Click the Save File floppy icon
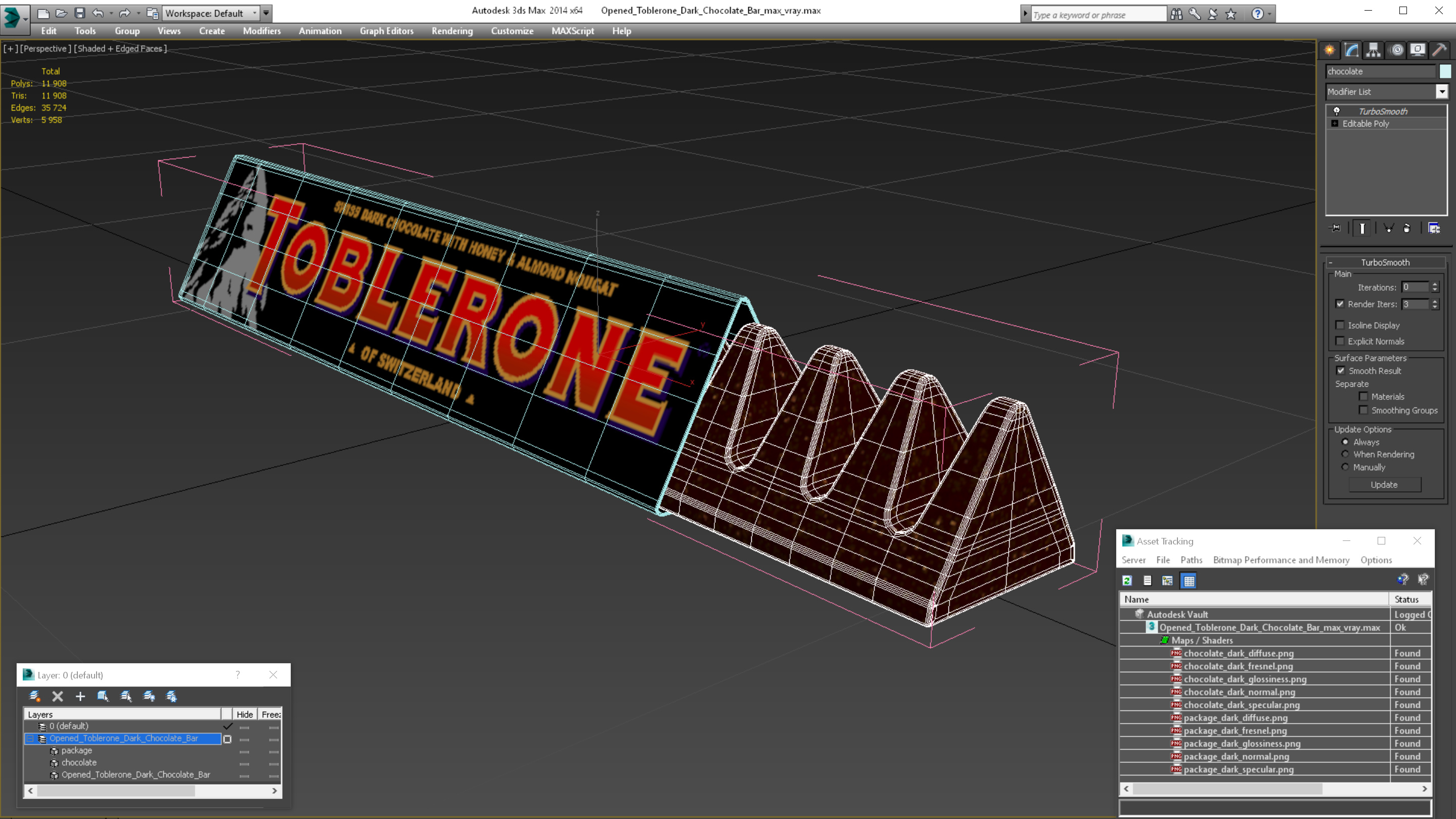The image size is (1456, 819). pyautogui.click(x=80, y=13)
